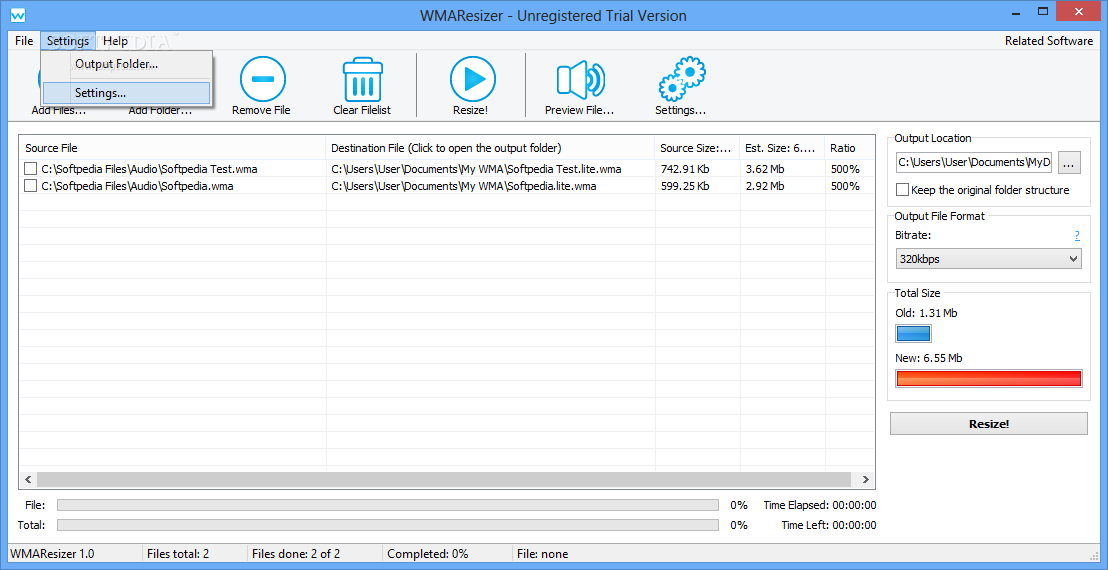Click the Source Size column header

tap(697, 148)
